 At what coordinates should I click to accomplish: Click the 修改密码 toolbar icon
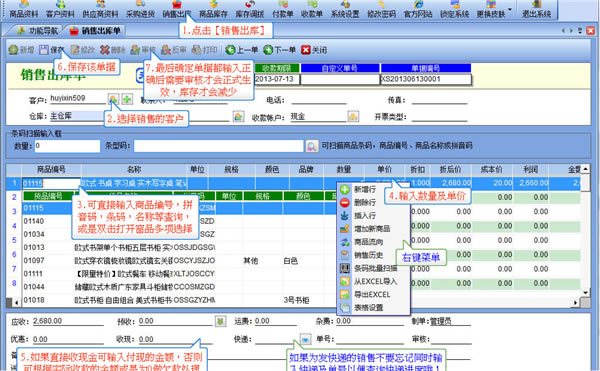(x=381, y=9)
